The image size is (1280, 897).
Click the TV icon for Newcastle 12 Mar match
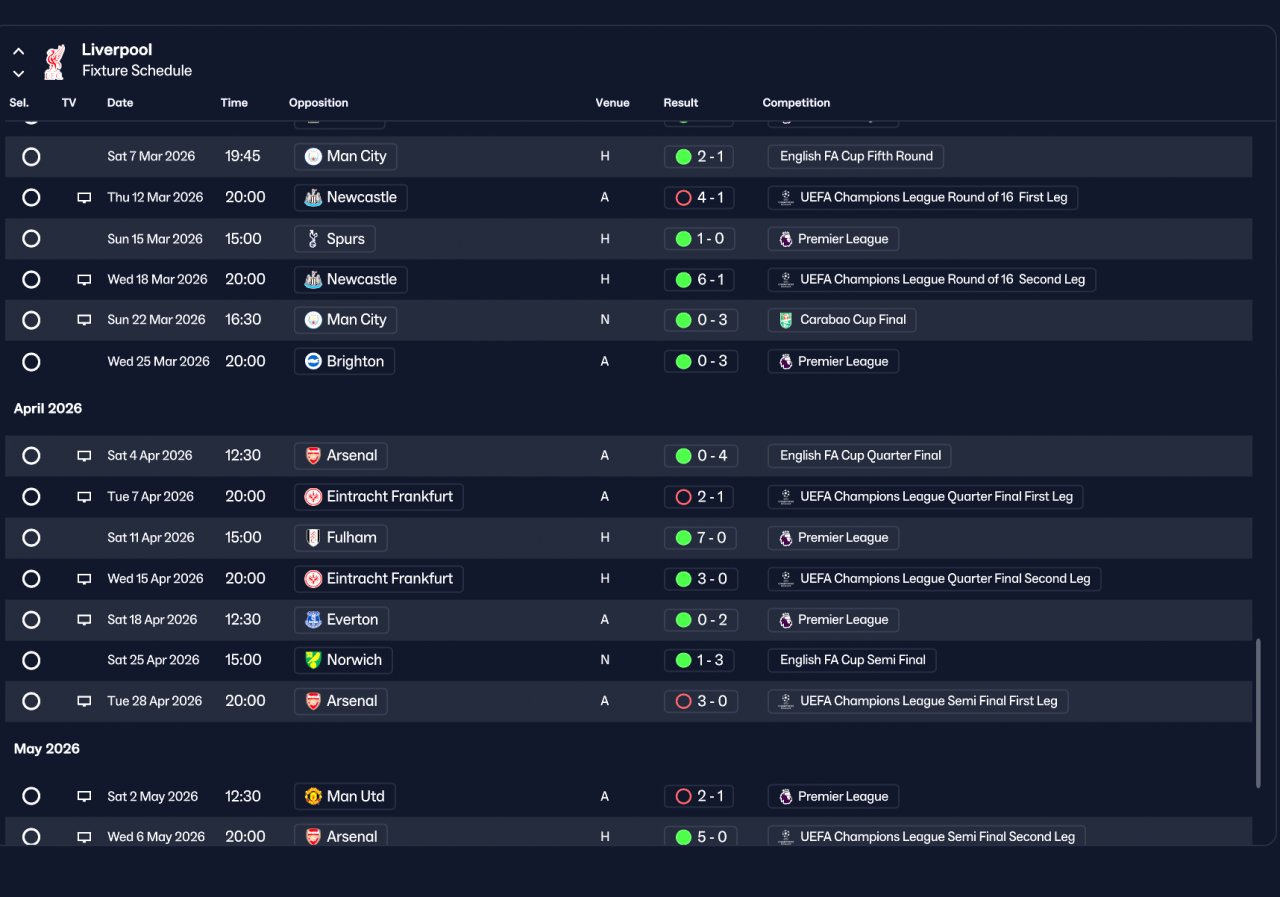[84, 198]
